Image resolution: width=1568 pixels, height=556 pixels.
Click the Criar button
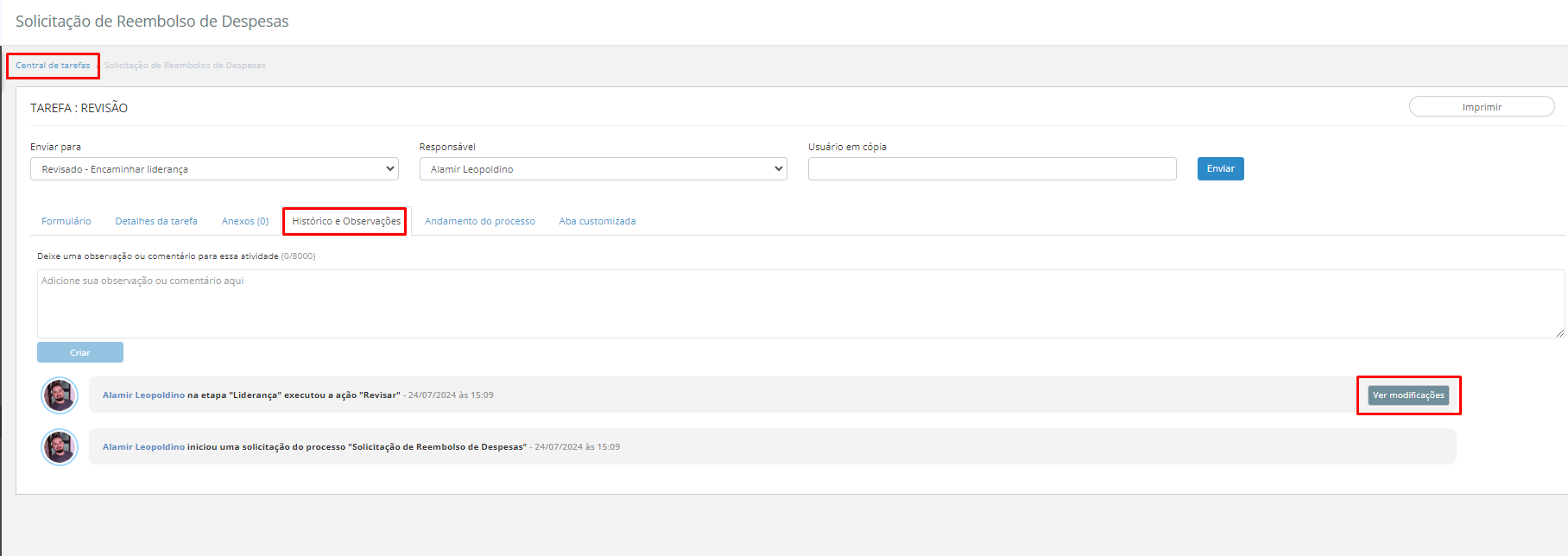80,353
